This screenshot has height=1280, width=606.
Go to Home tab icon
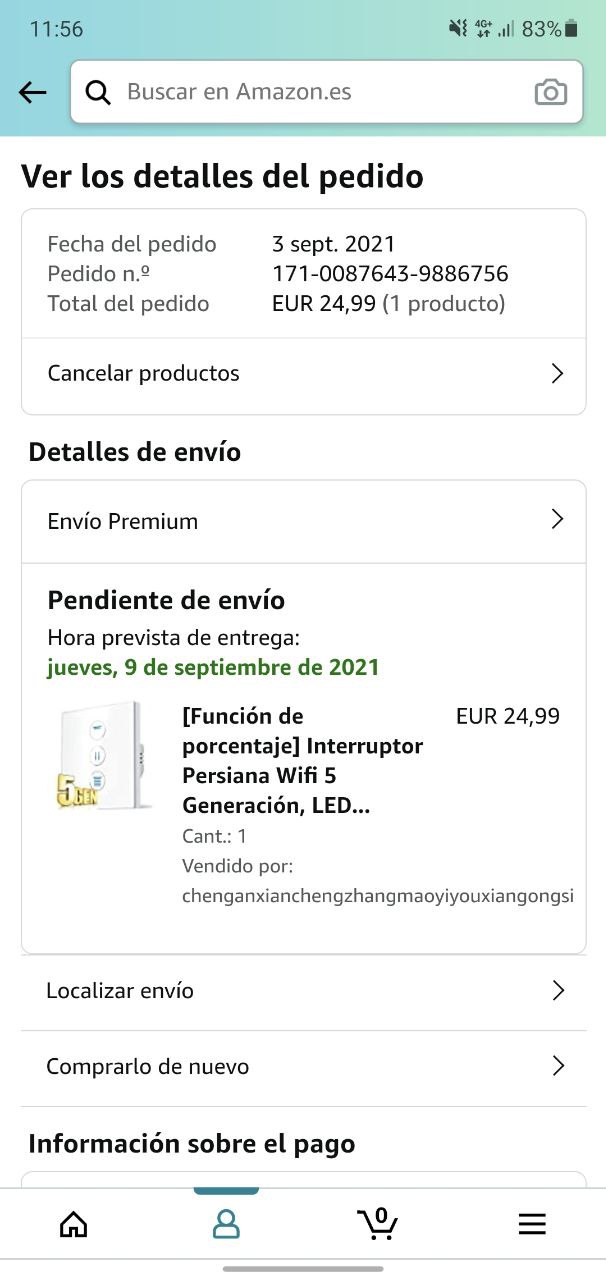point(73,1224)
